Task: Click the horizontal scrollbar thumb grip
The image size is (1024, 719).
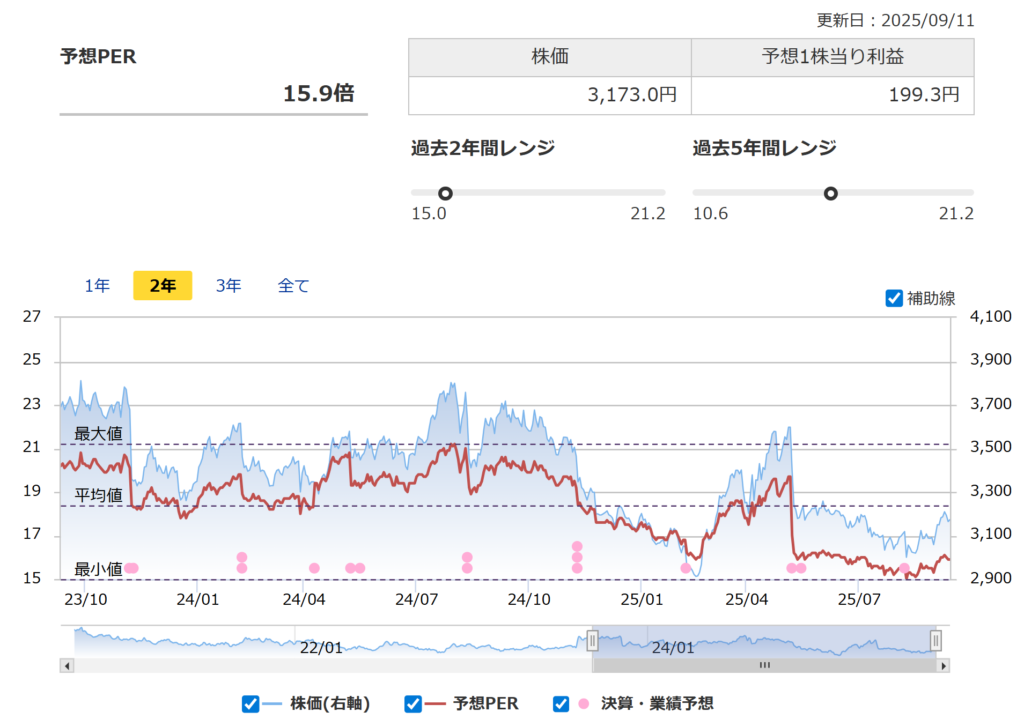Action: pos(765,665)
